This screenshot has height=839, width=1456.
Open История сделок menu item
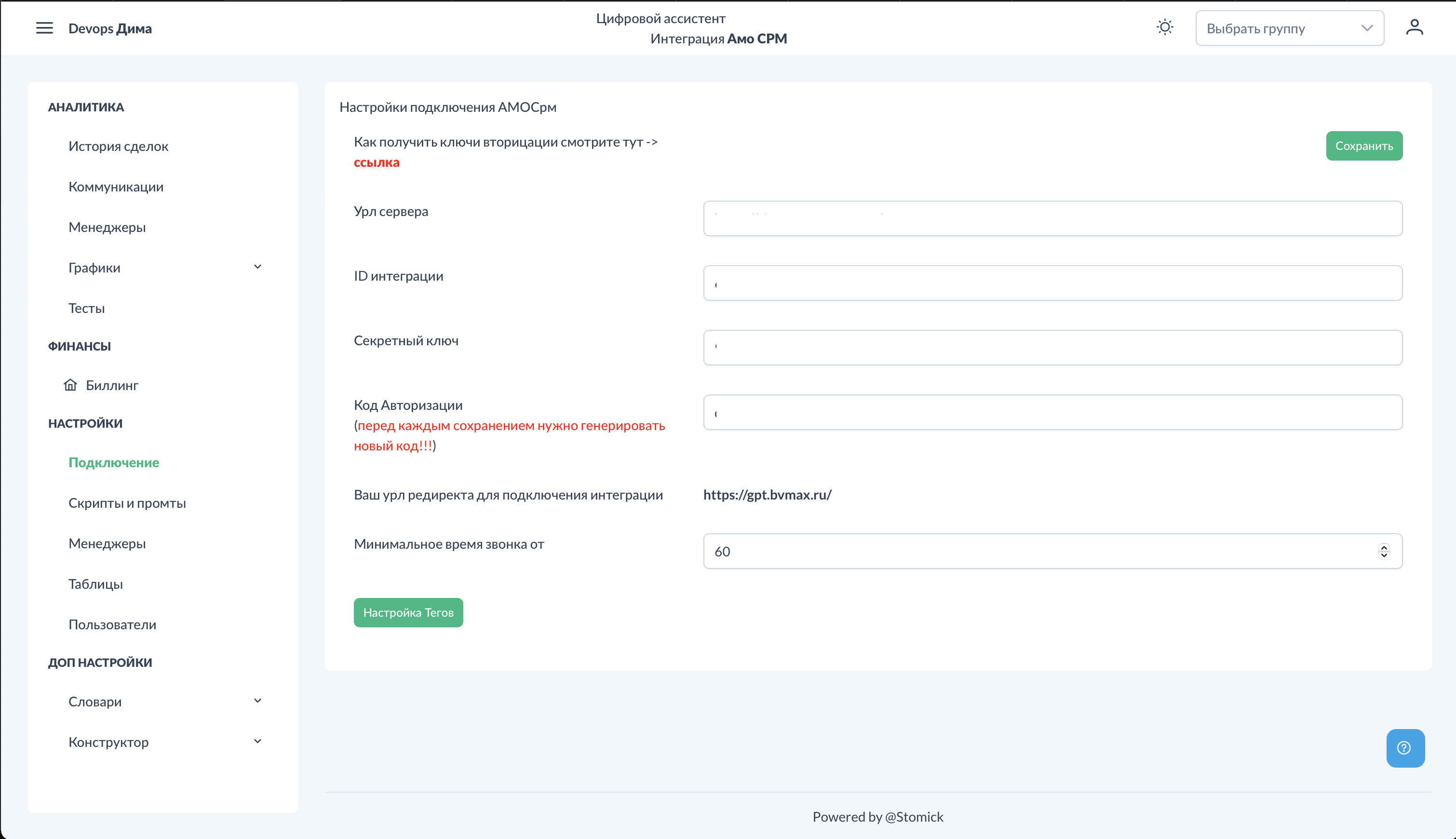[x=118, y=147]
